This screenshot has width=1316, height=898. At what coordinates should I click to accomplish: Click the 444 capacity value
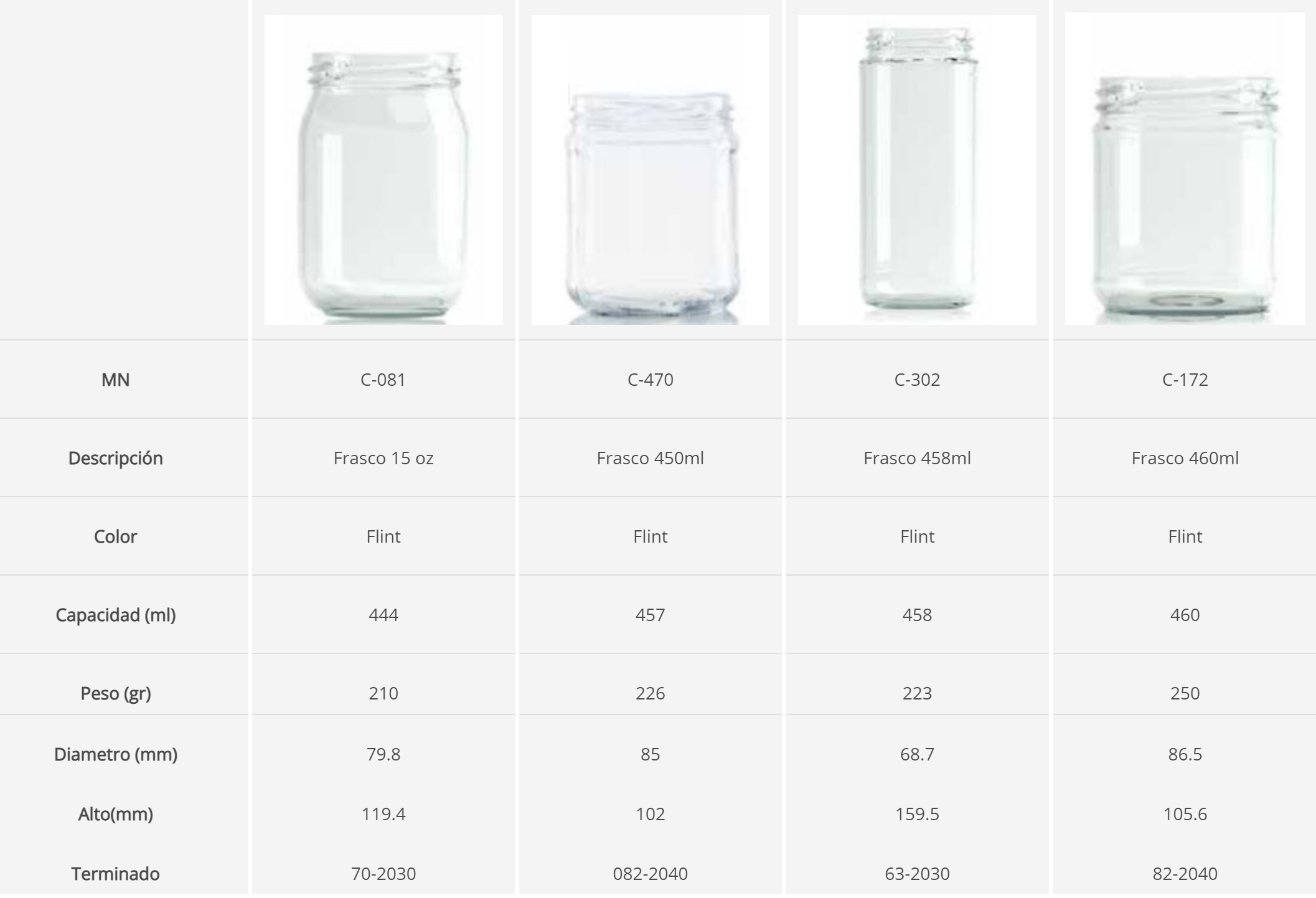(x=383, y=615)
